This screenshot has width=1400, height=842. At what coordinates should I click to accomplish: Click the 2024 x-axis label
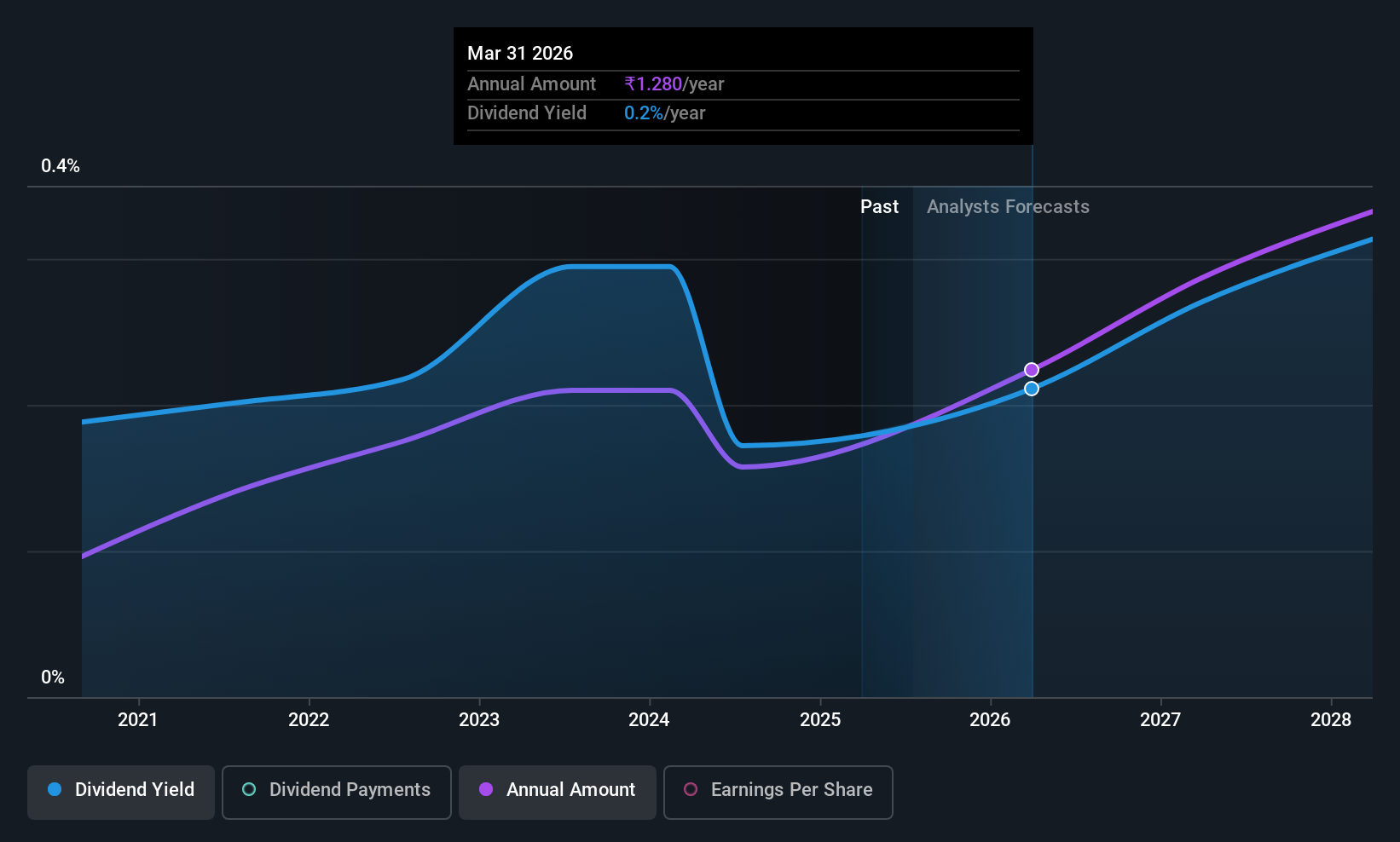click(x=649, y=720)
